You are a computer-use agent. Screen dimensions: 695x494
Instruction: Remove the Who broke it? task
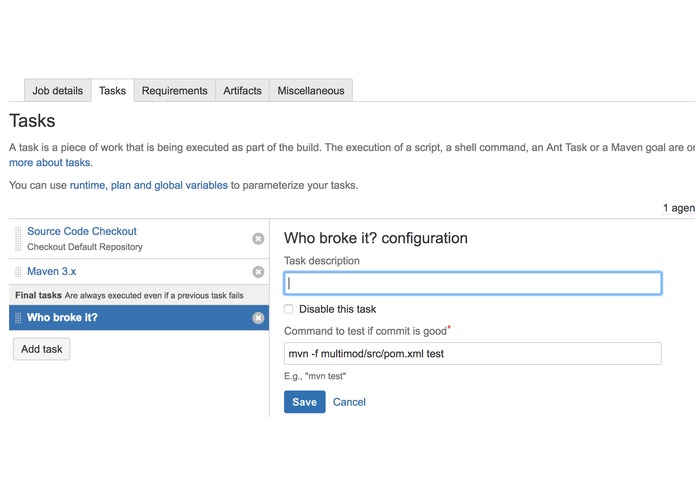click(258, 318)
